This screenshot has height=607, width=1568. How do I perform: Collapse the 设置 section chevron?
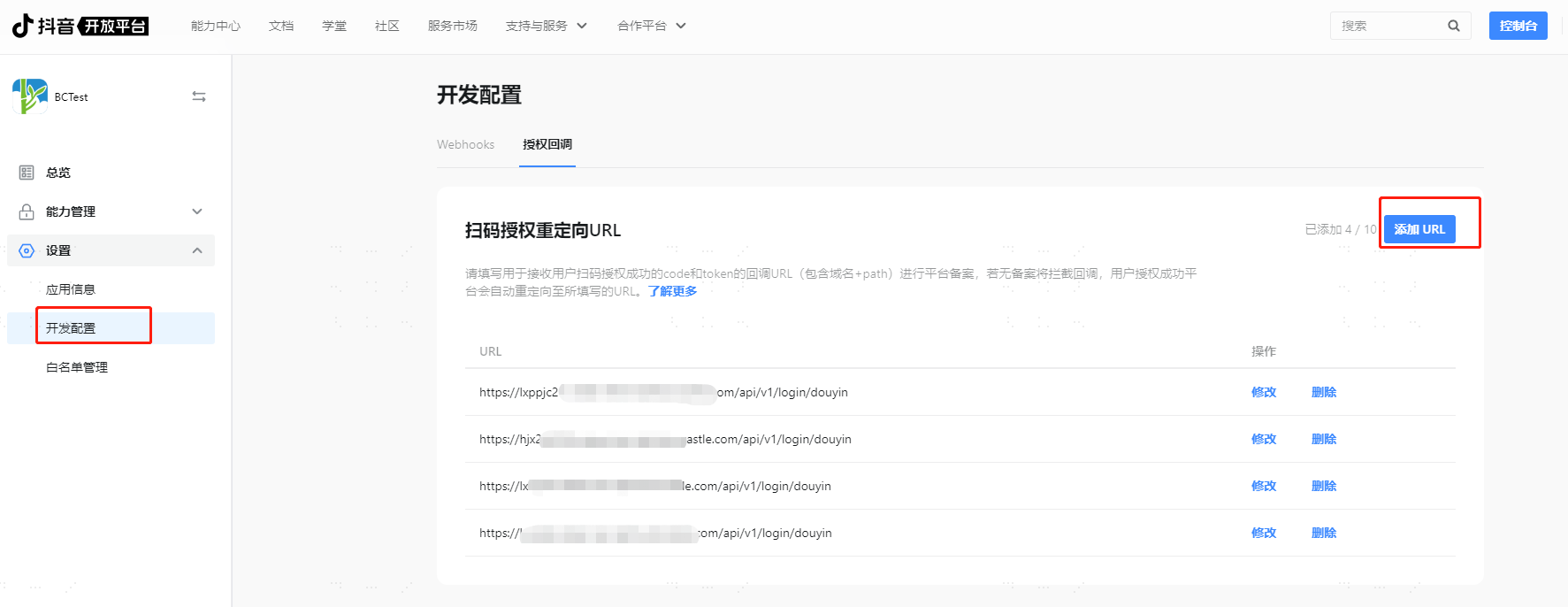coord(197,250)
